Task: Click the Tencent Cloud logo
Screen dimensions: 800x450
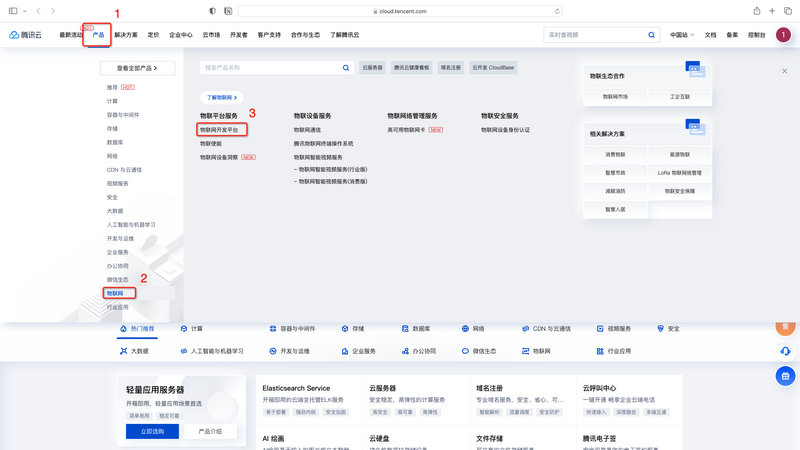Action: coord(26,35)
